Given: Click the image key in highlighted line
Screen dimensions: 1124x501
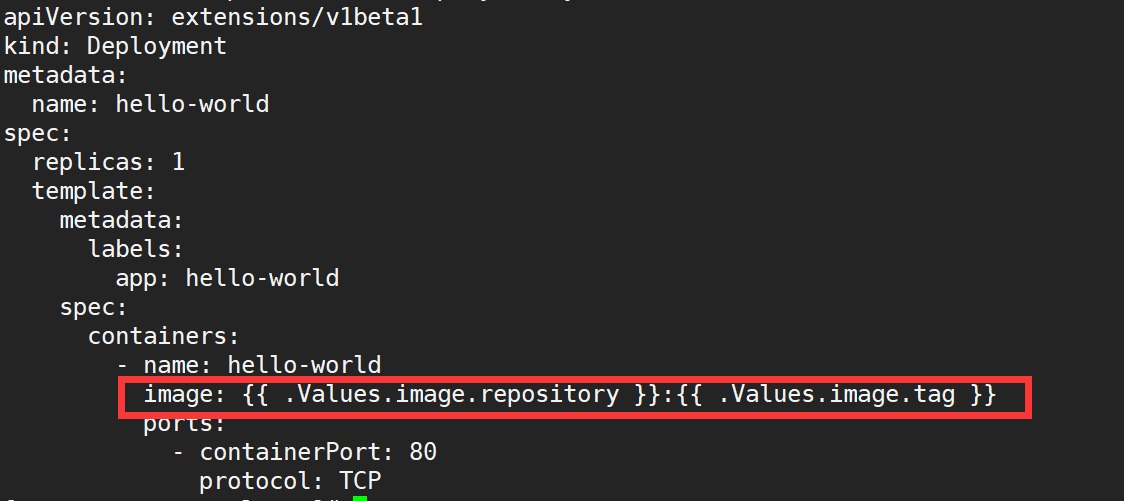Looking at the screenshot, I should coord(184,394).
